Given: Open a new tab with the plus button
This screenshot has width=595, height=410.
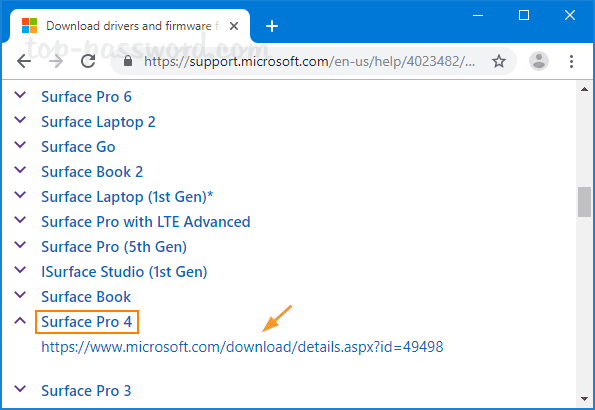Looking at the screenshot, I should pos(272,26).
